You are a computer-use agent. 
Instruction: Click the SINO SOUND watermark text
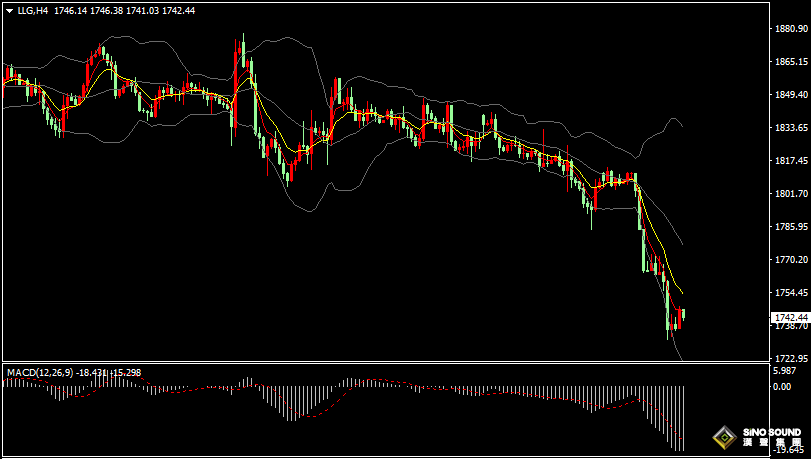click(772, 432)
